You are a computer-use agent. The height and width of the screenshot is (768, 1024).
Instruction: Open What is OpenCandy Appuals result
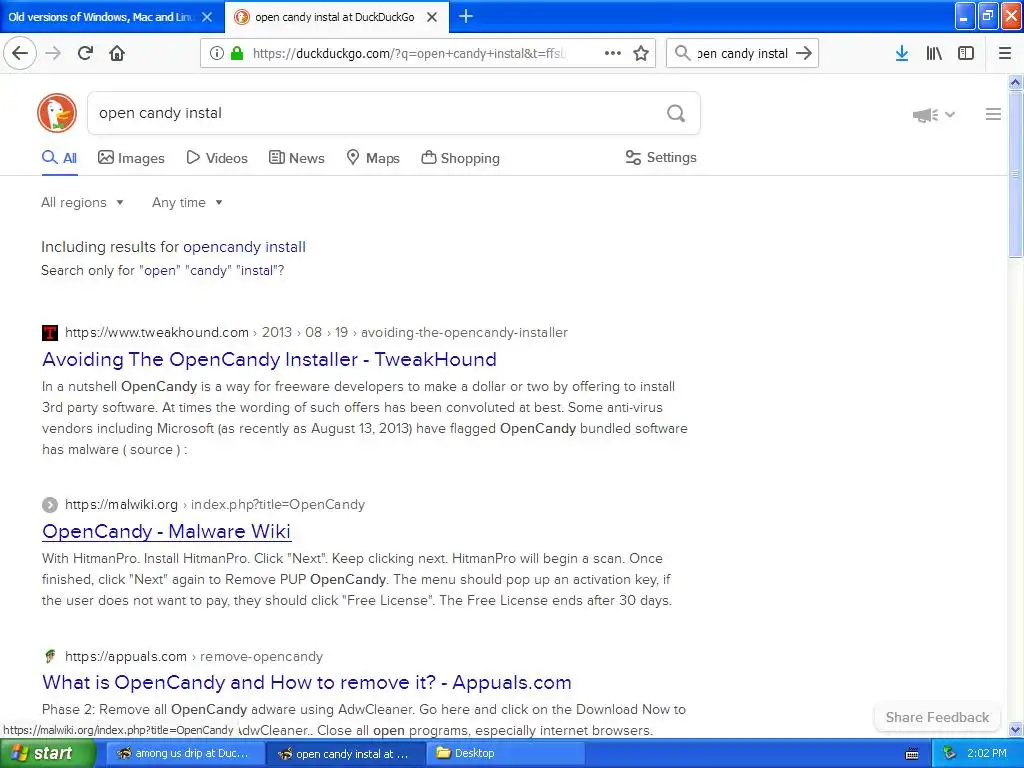(307, 682)
